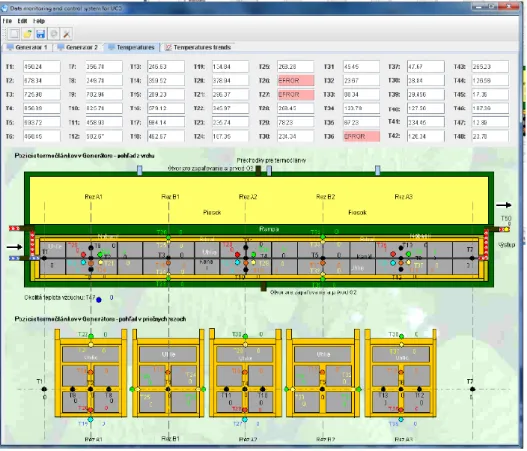Click the T7 temperature value field
The image size is (527, 451).
(x=104, y=67)
